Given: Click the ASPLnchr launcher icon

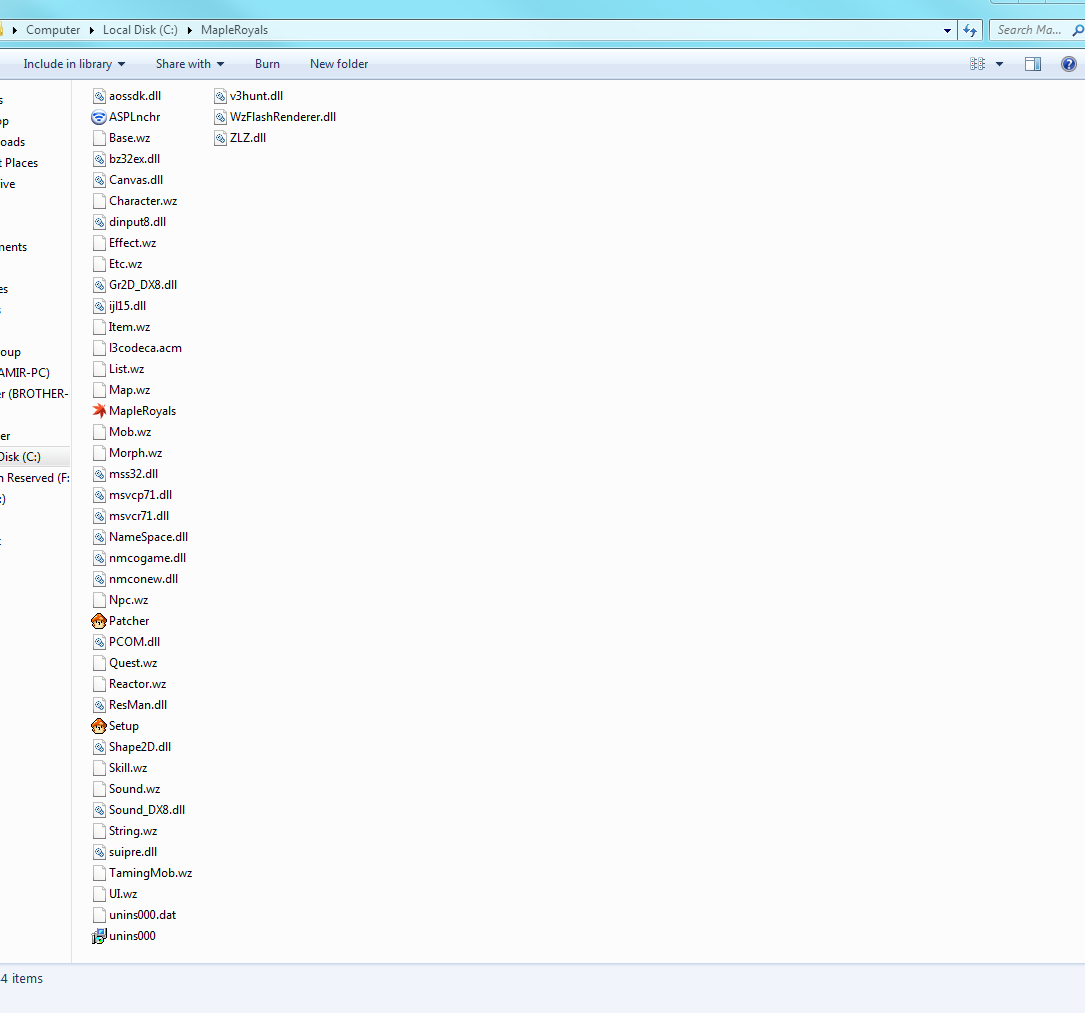Looking at the screenshot, I should pyautogui.click(x=99, y=118).
